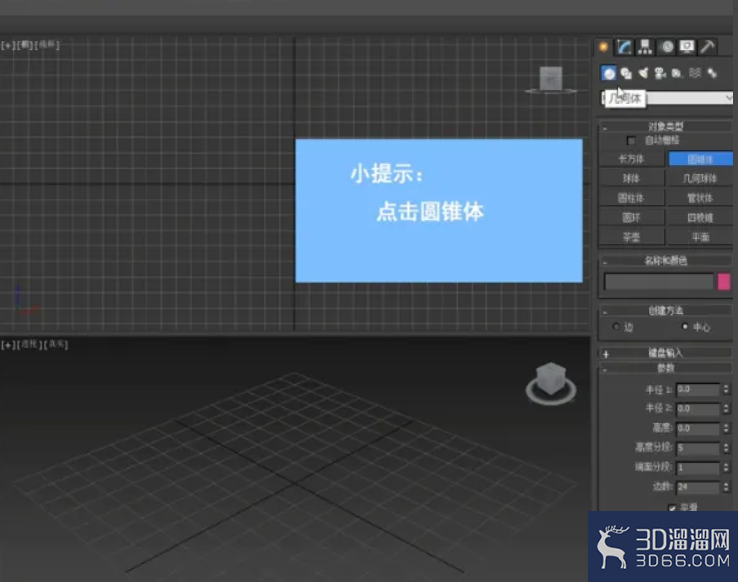Open the [+] menu of the perspective viewport
This screenshot has width=738, height=582.
point(8,345)
